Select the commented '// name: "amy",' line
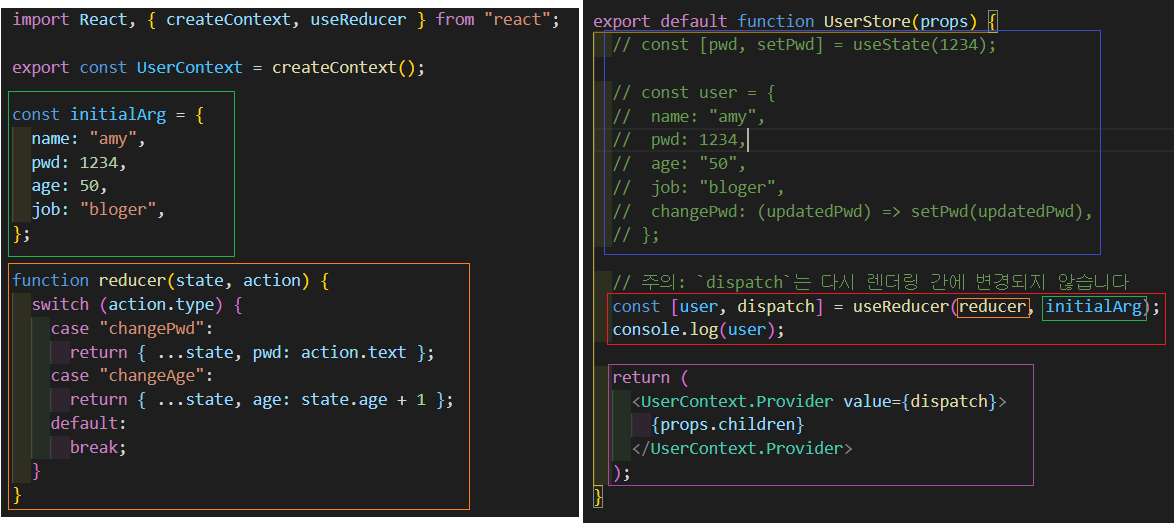Image resolution: width=1174 pixels, height=523 pixels. point(690,116)
